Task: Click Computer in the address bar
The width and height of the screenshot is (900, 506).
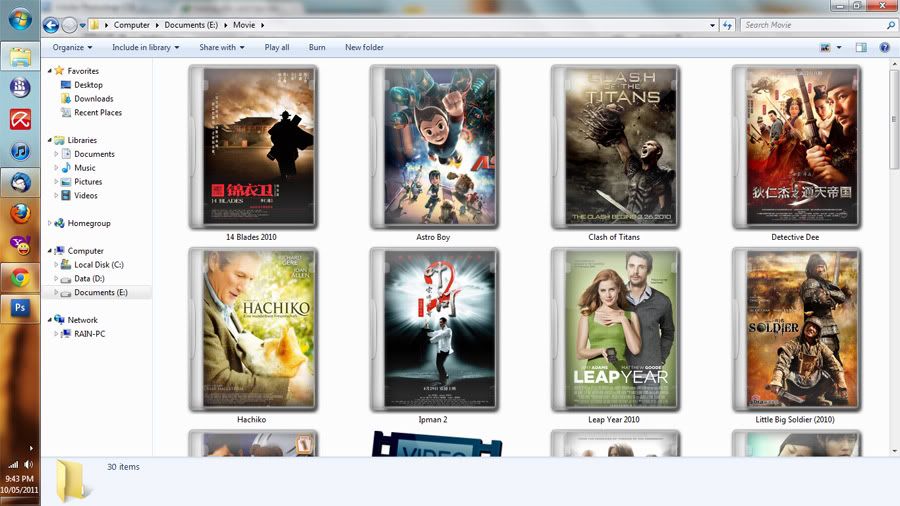Action: coord(131,25)
